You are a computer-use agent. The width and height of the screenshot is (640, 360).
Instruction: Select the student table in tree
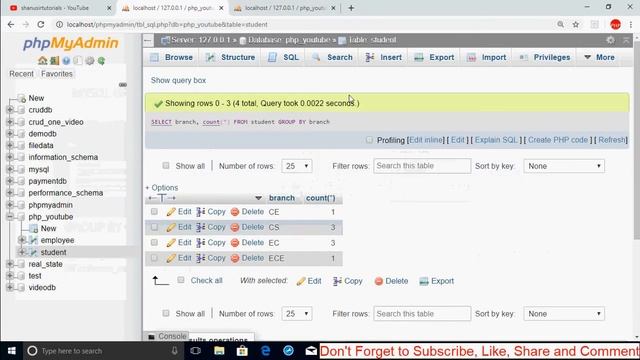53,252
